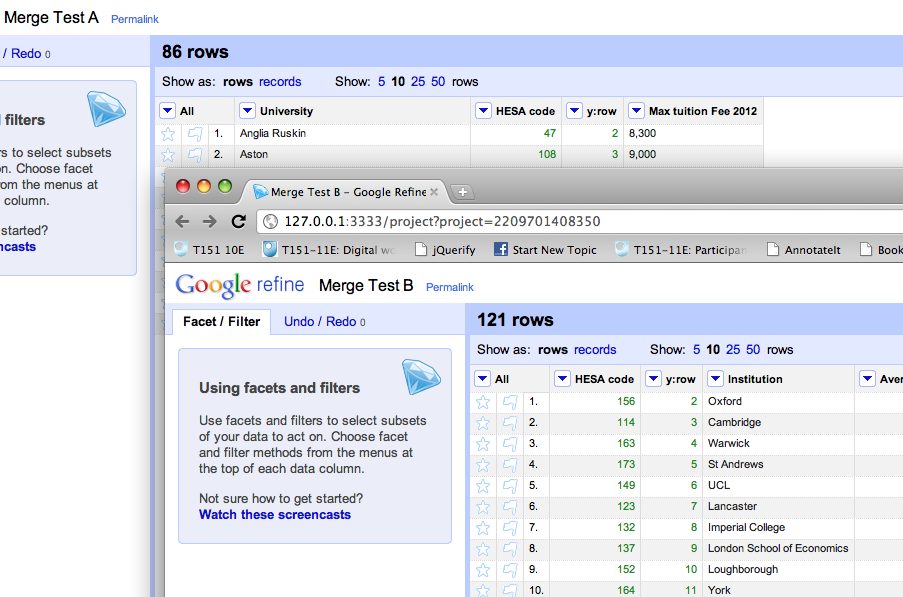The height and width of the screenshot is (597, 903).
Task: Star the London School of Economics row
Action: (x=483, y=549)
